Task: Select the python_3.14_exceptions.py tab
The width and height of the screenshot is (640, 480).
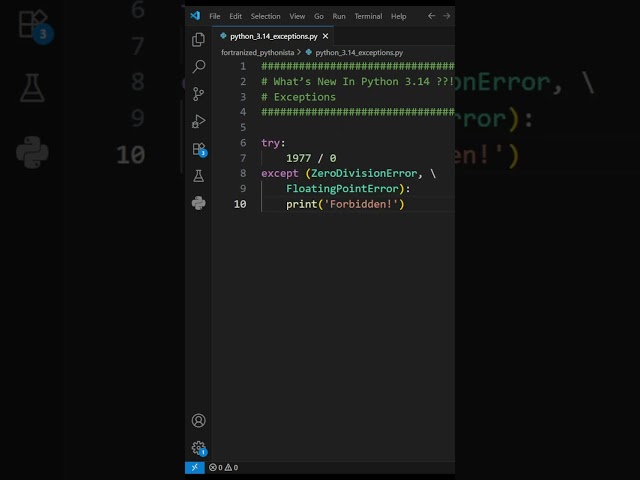Action: (x=273, y=36)
